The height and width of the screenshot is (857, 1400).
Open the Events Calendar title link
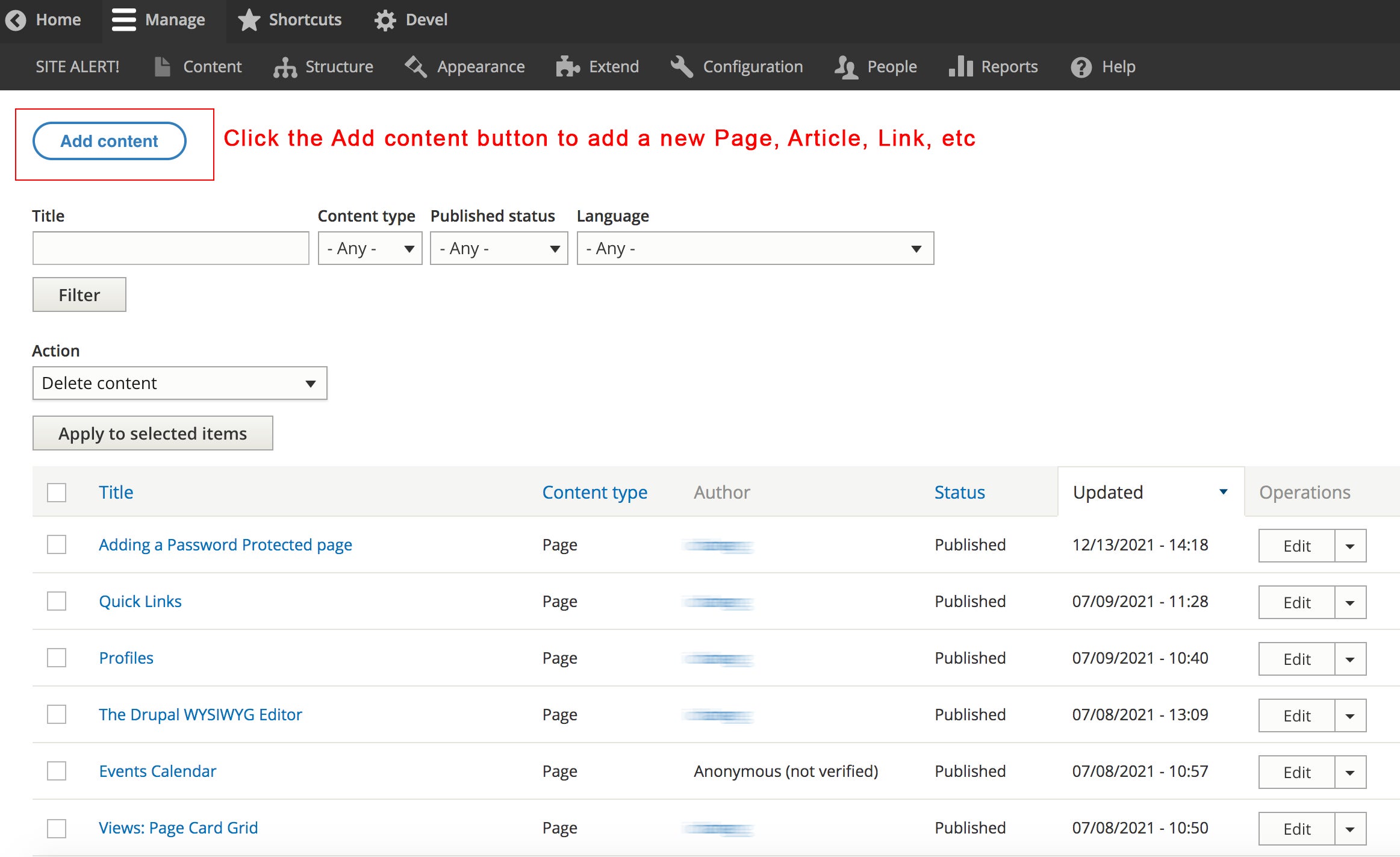click(x=157, y=771)
